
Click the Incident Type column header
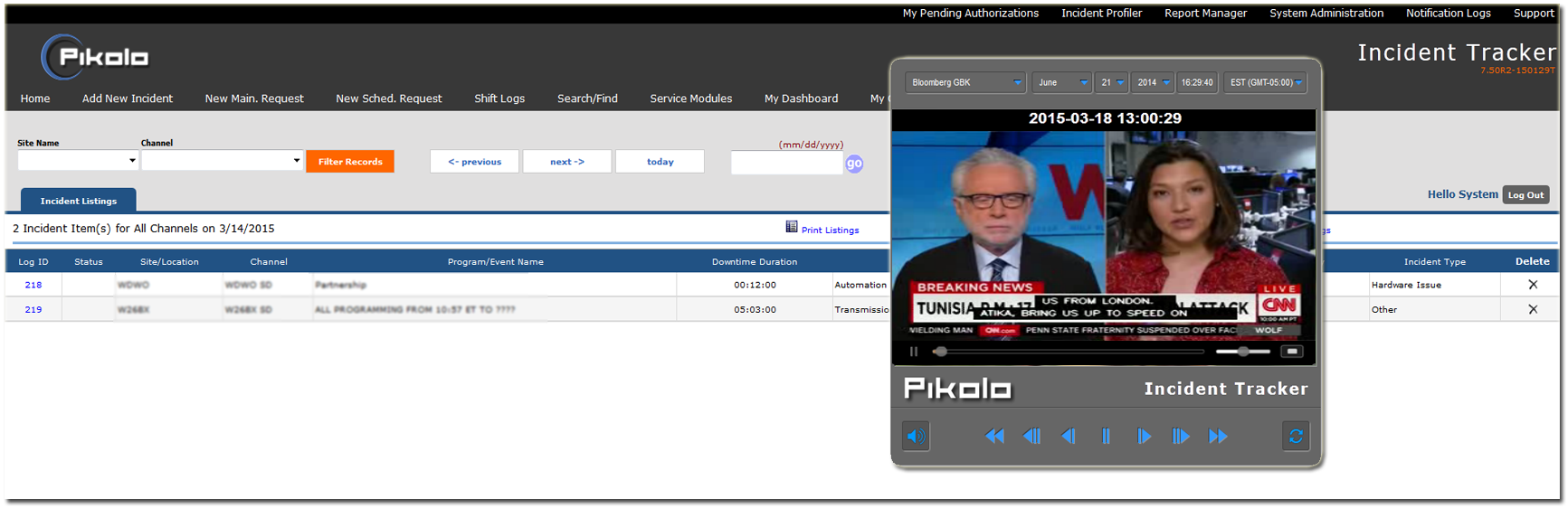point(1435,262)
